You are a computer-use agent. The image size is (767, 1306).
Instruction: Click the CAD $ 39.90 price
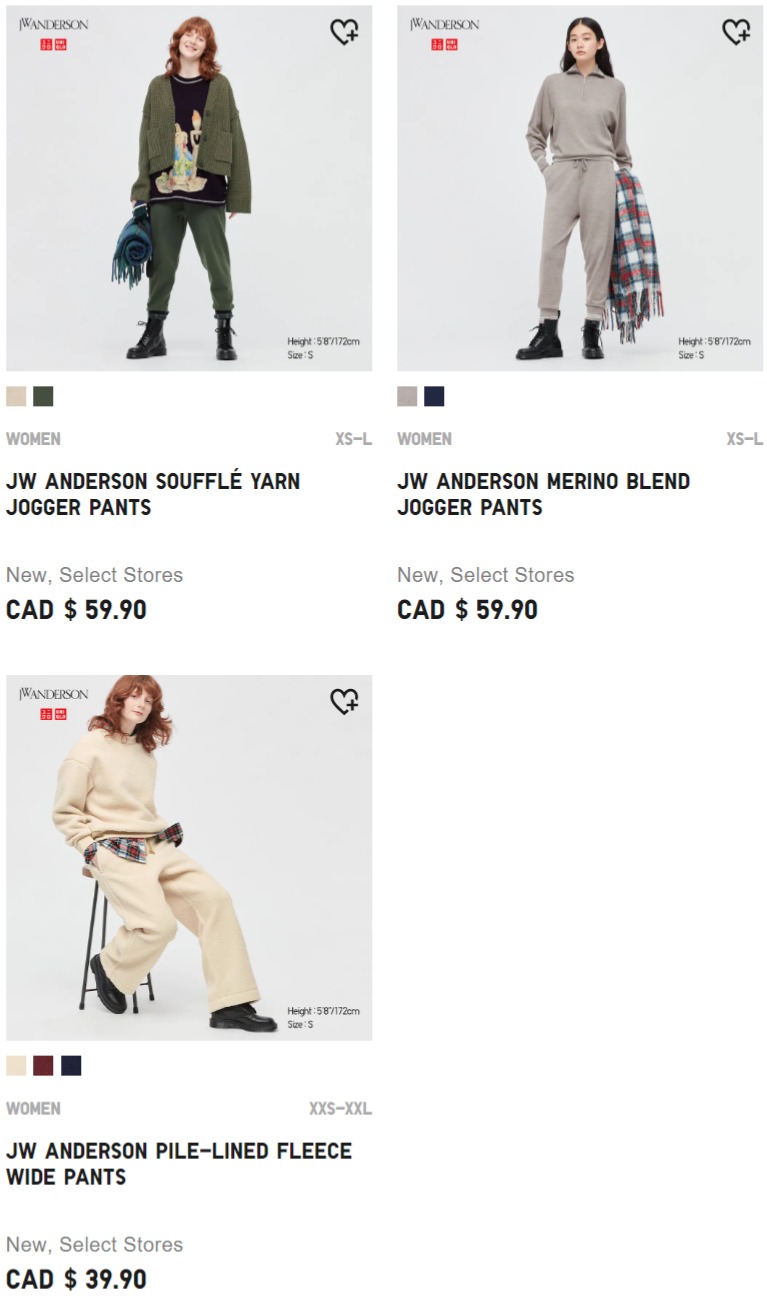click(x=76, y=1279)
